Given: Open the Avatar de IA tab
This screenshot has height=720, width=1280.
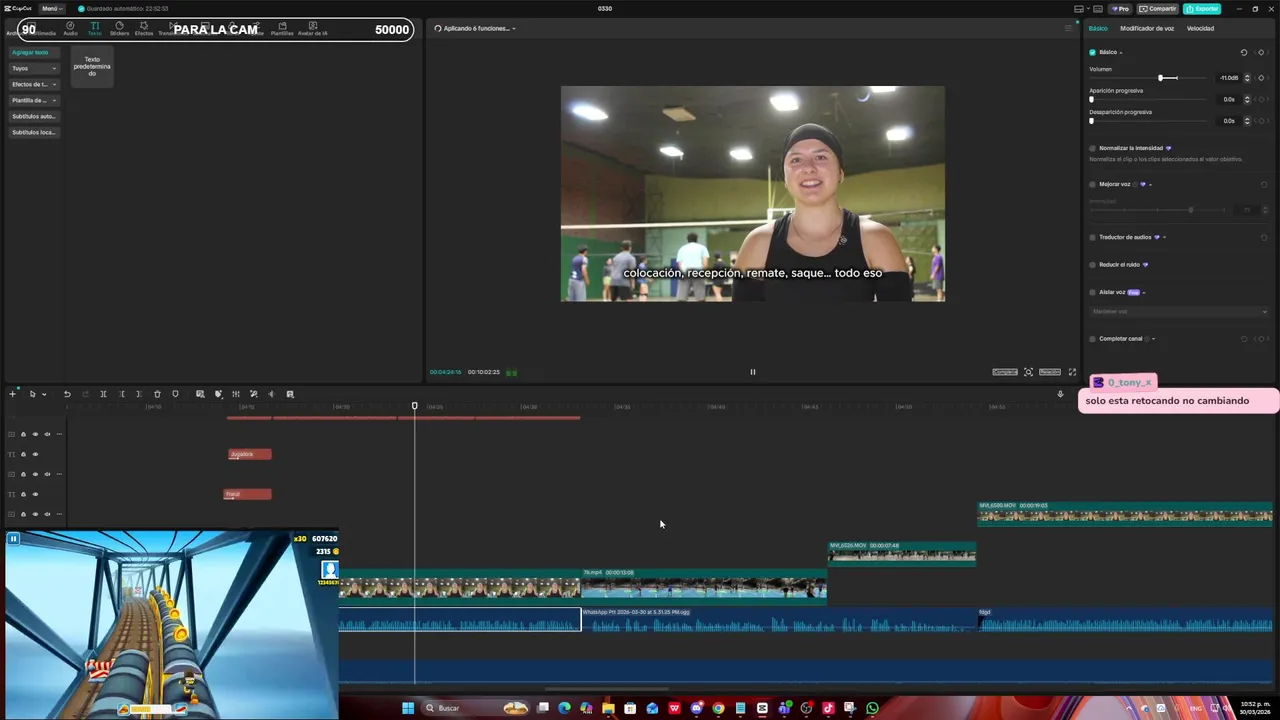Looking at the screenshot, I should (313, 28).
